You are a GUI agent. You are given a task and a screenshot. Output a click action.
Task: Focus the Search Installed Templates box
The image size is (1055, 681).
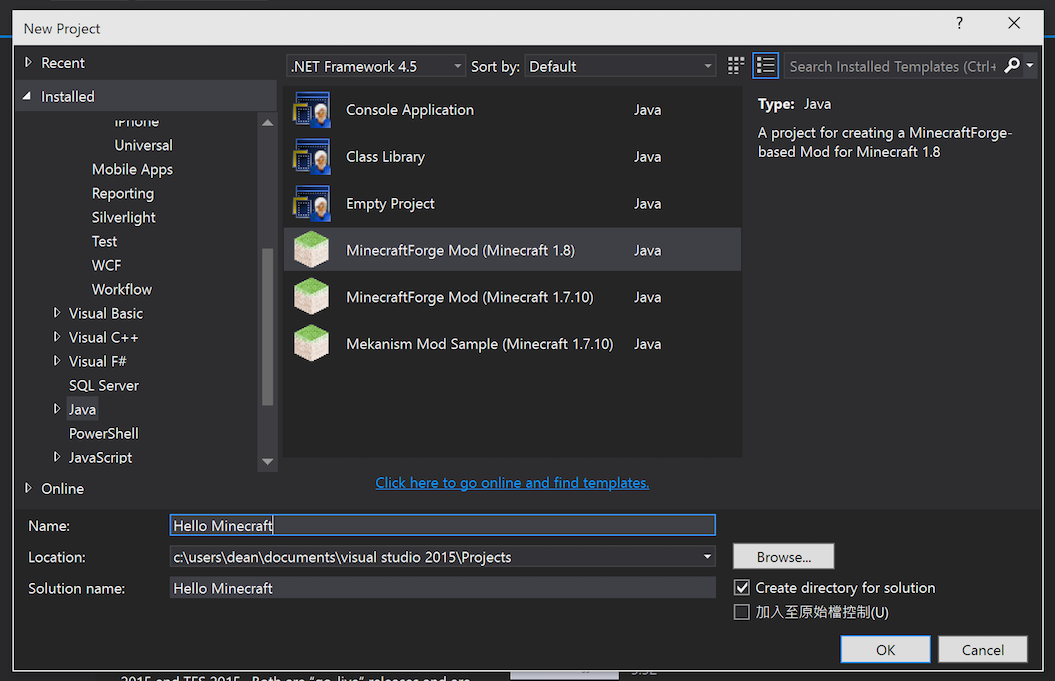click(893, 66)
